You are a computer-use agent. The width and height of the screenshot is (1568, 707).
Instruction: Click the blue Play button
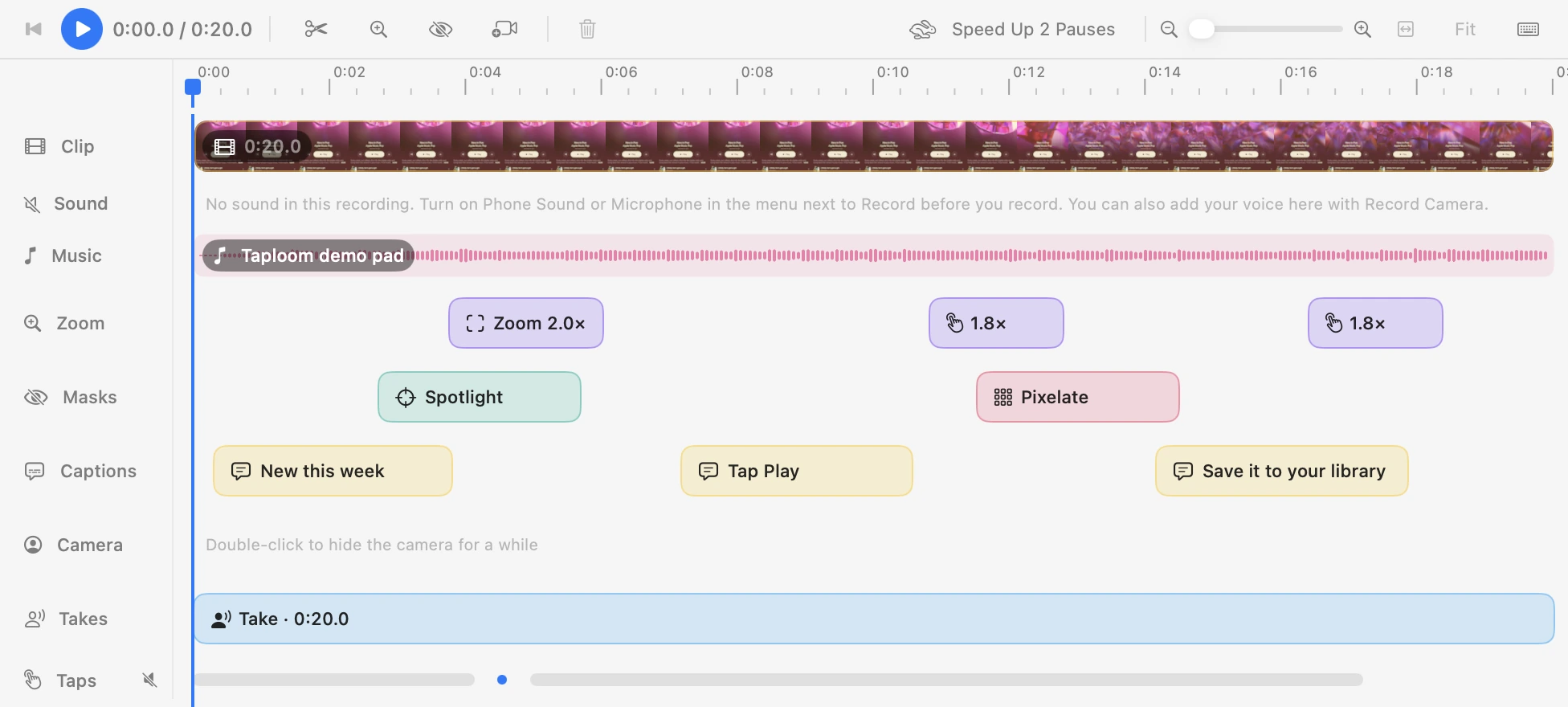(82, 29)
